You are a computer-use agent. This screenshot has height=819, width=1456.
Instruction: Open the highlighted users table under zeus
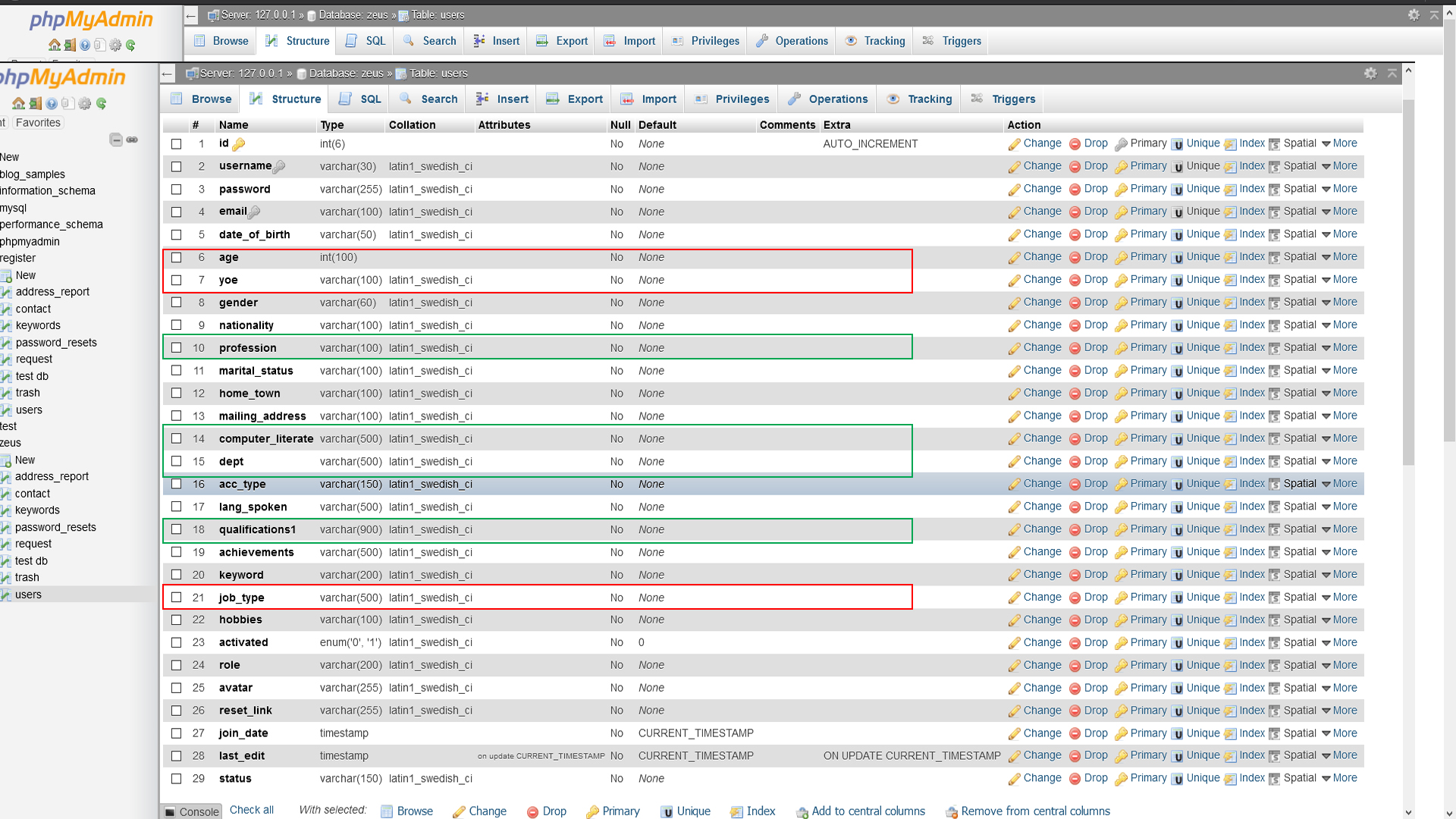(x=29, y=595)
